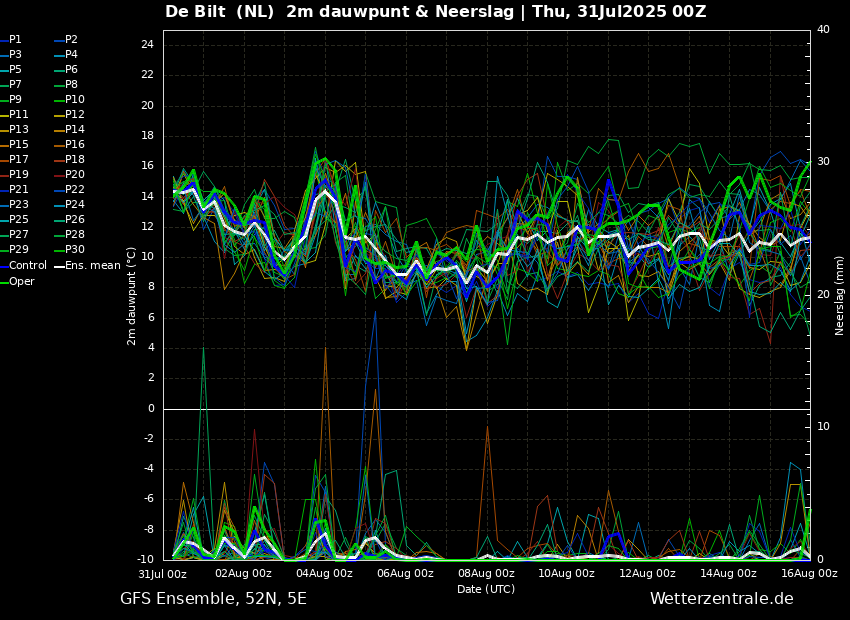Viewport: 850px width, 620px height.
Task: Select the 04Aug 00z date label
Action: 324,573
